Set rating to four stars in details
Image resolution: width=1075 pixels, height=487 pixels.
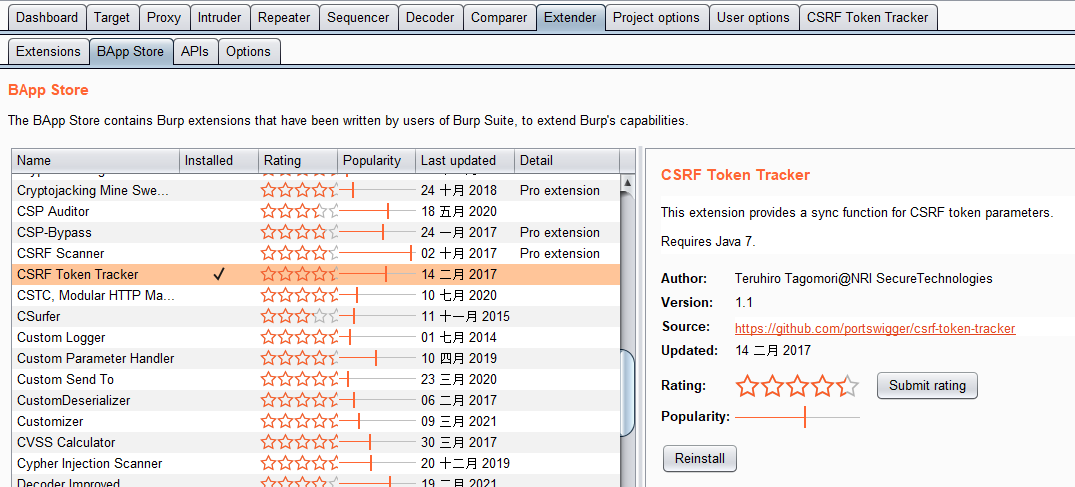click(x=823, y=386)
